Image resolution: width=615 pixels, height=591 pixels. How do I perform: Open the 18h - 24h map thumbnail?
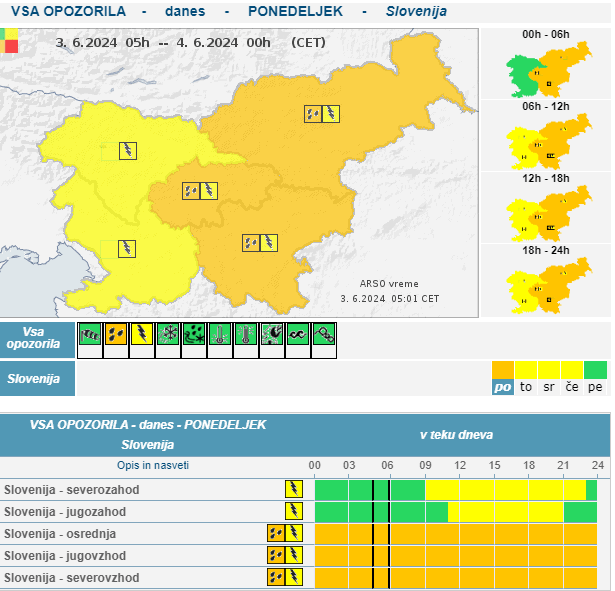click(545, 285)
